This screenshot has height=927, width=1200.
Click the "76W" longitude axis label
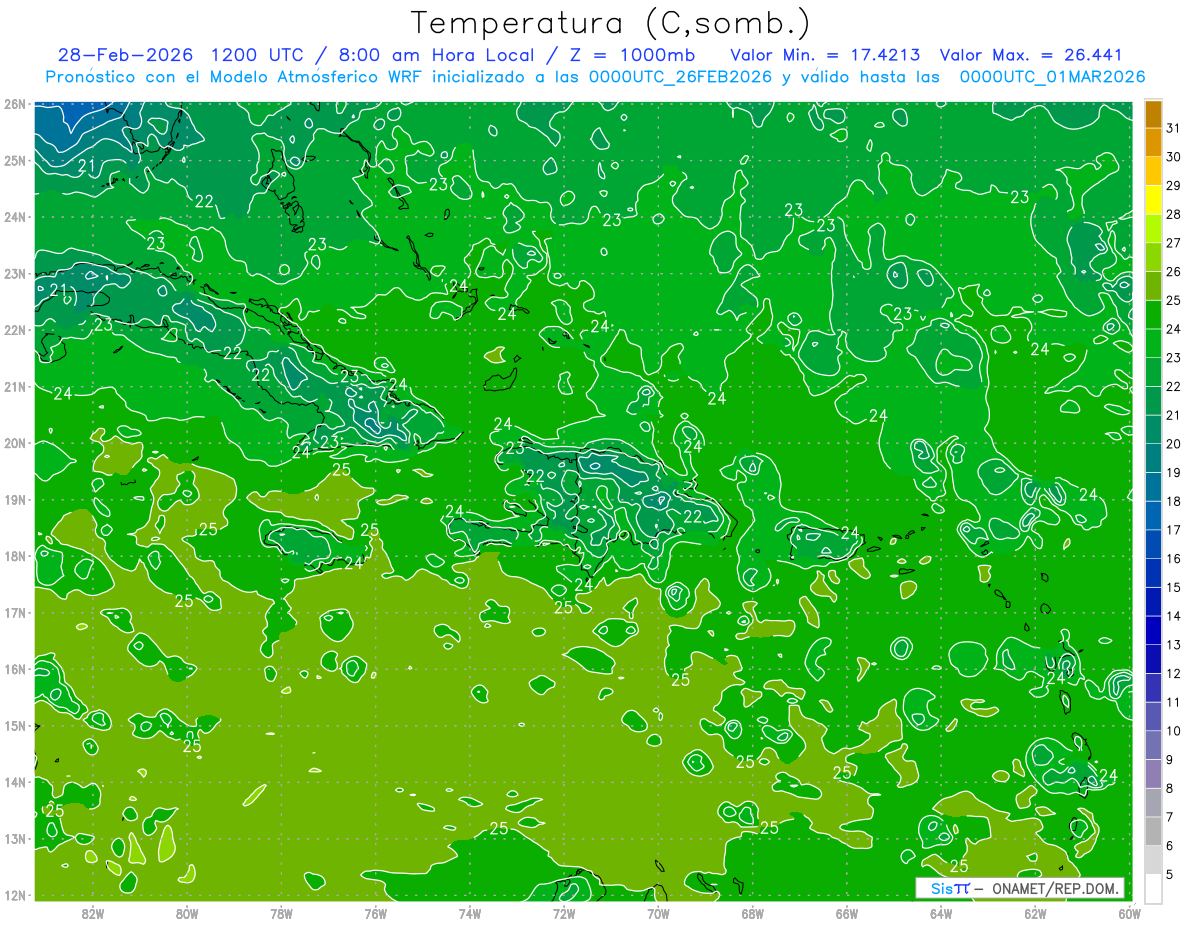(x=376, y=912)
